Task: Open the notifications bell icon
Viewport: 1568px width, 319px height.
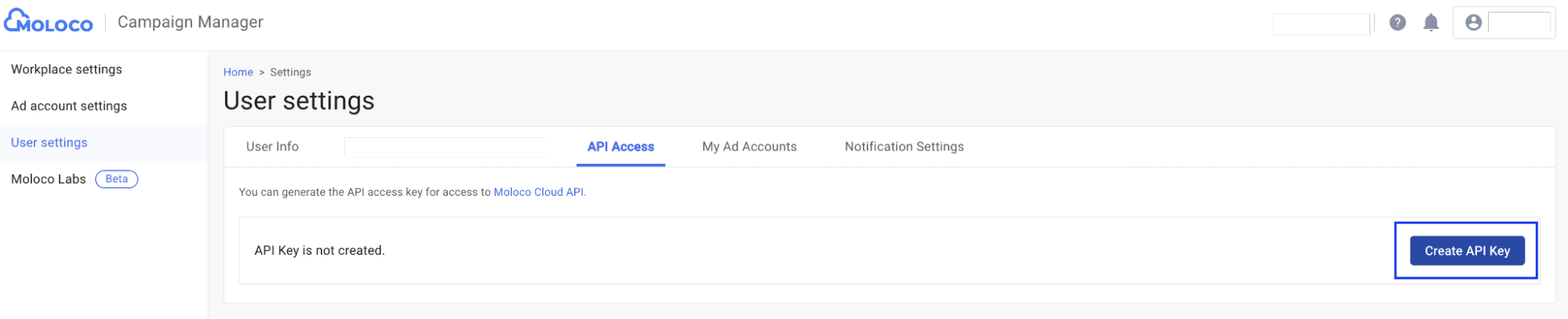Action: point(1432,23)
